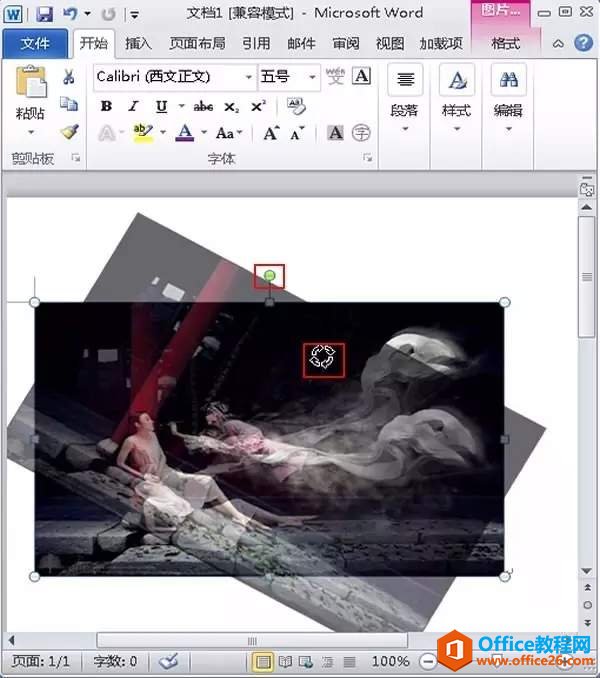Click the bottom-left corner sizing handle
This screenshot has width=600, height=678.
coord(34,576)
